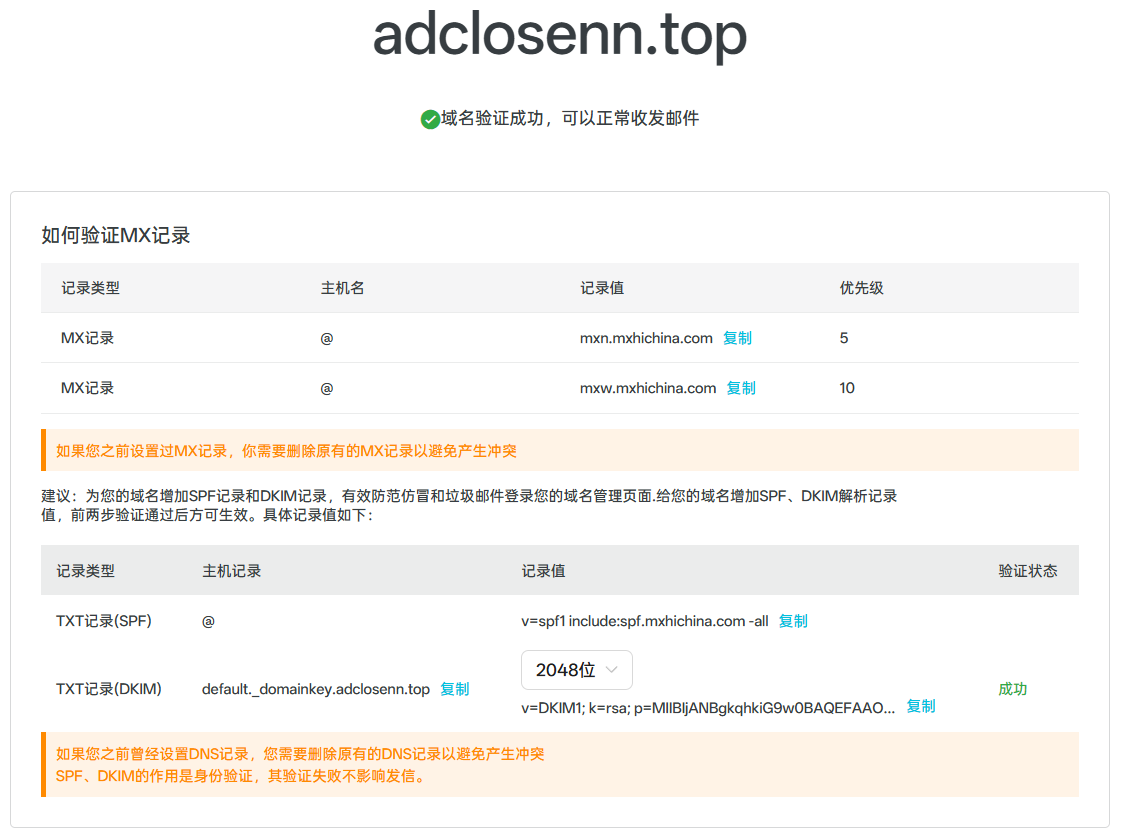
Task: Select the adclosenn.top domain title
Action: click(561, 36)
